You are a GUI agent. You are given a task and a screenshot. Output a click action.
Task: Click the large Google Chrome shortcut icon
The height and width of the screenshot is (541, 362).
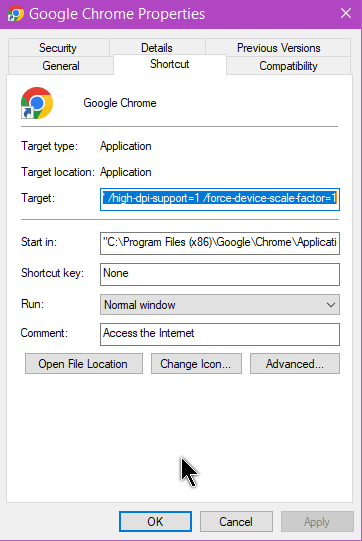[37, 103]
